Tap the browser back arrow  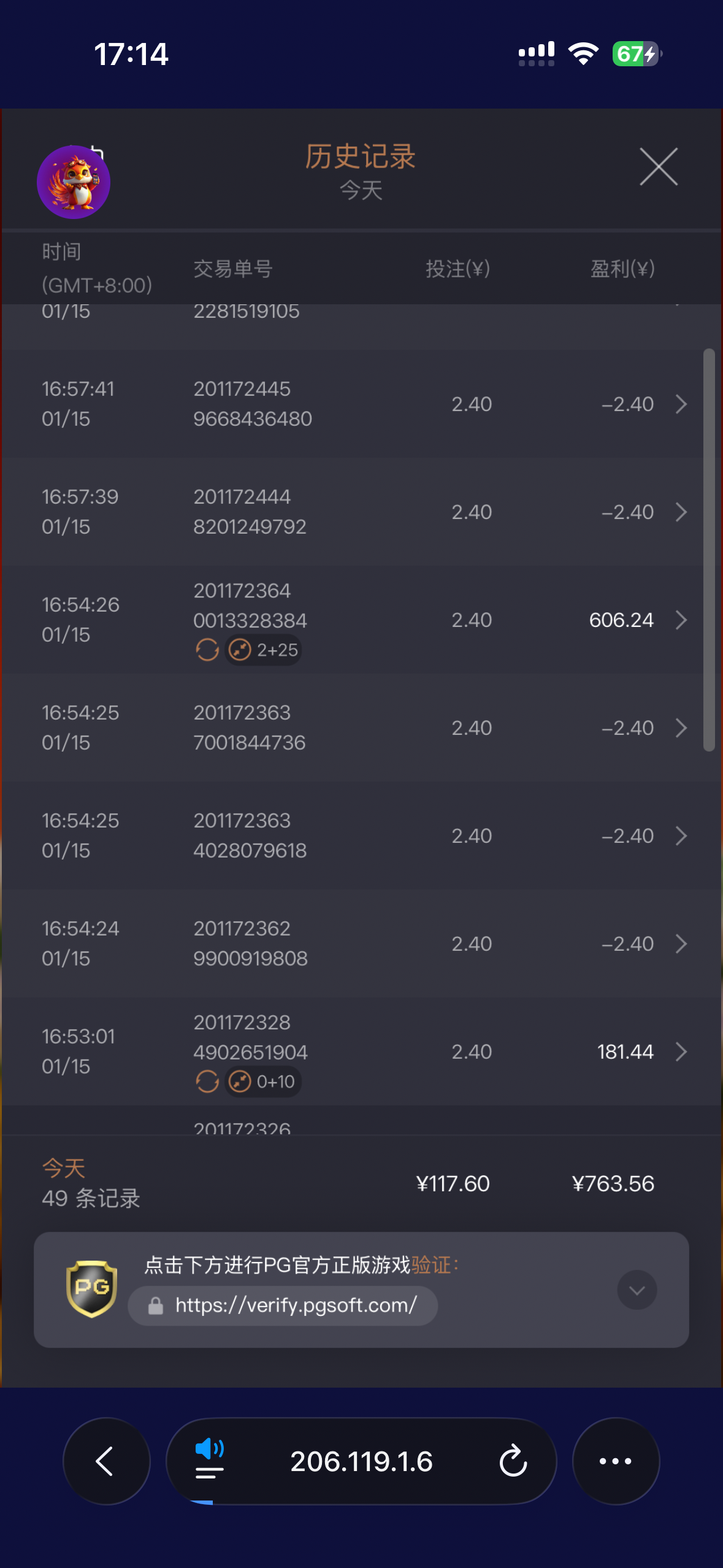(106, 1461)
